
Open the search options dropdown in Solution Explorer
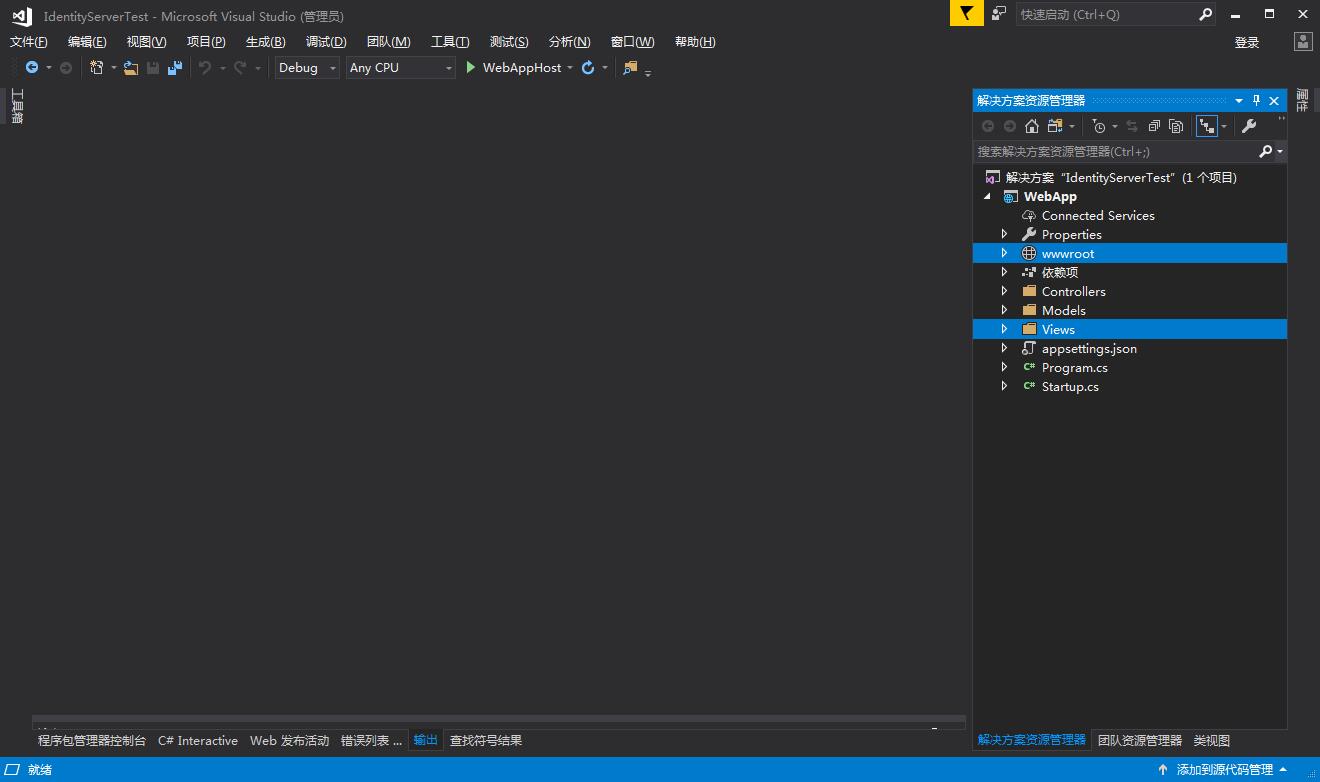[x=1280, y=152]
